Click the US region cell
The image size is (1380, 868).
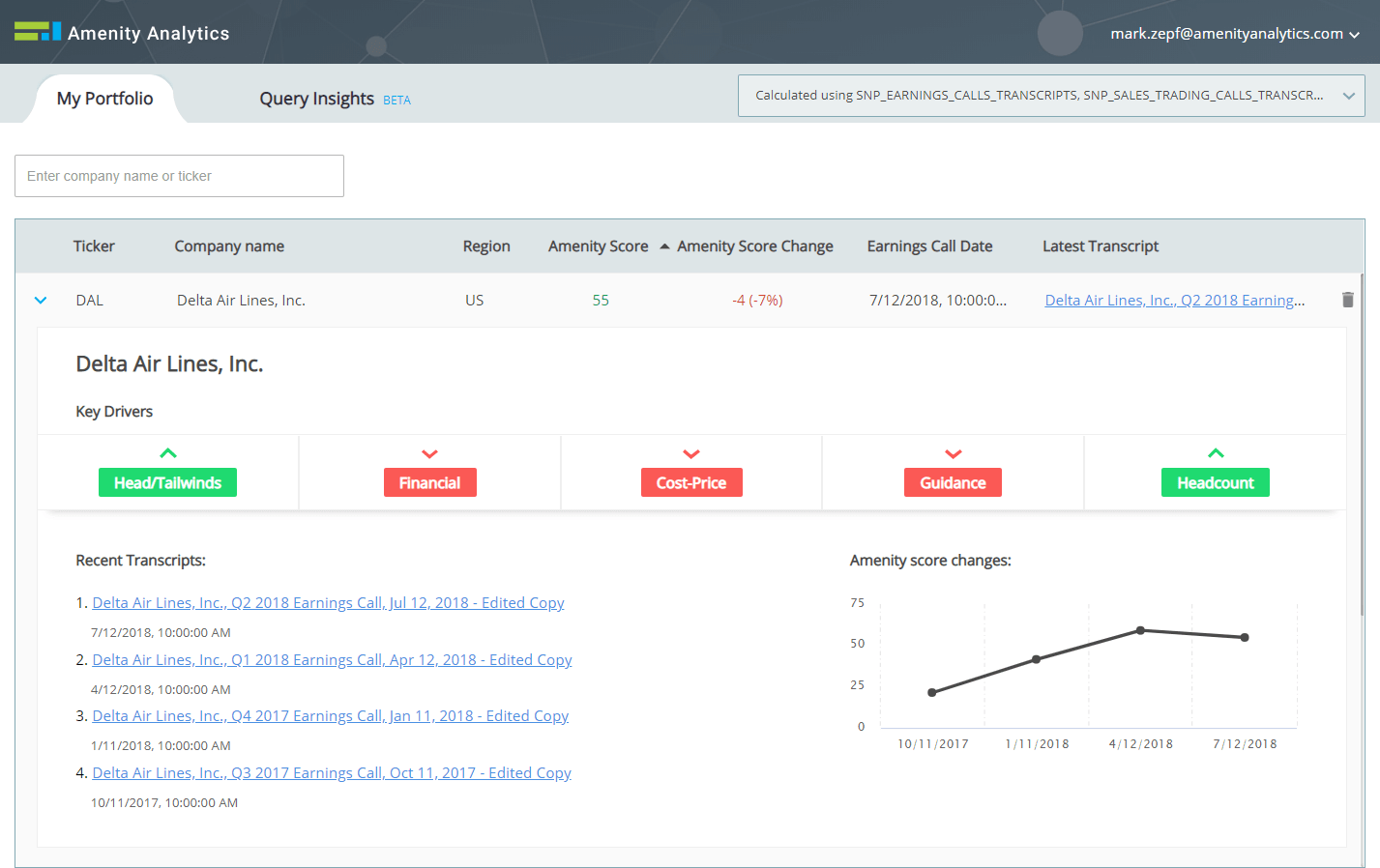[474, 301]
